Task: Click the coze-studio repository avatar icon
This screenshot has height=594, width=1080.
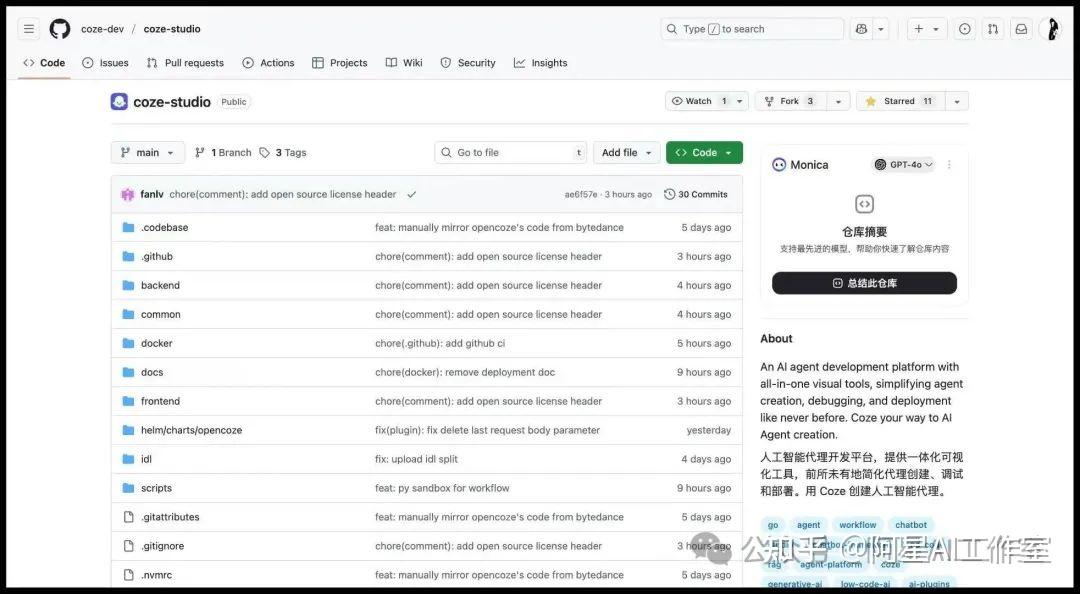Action: click(119, 102)
